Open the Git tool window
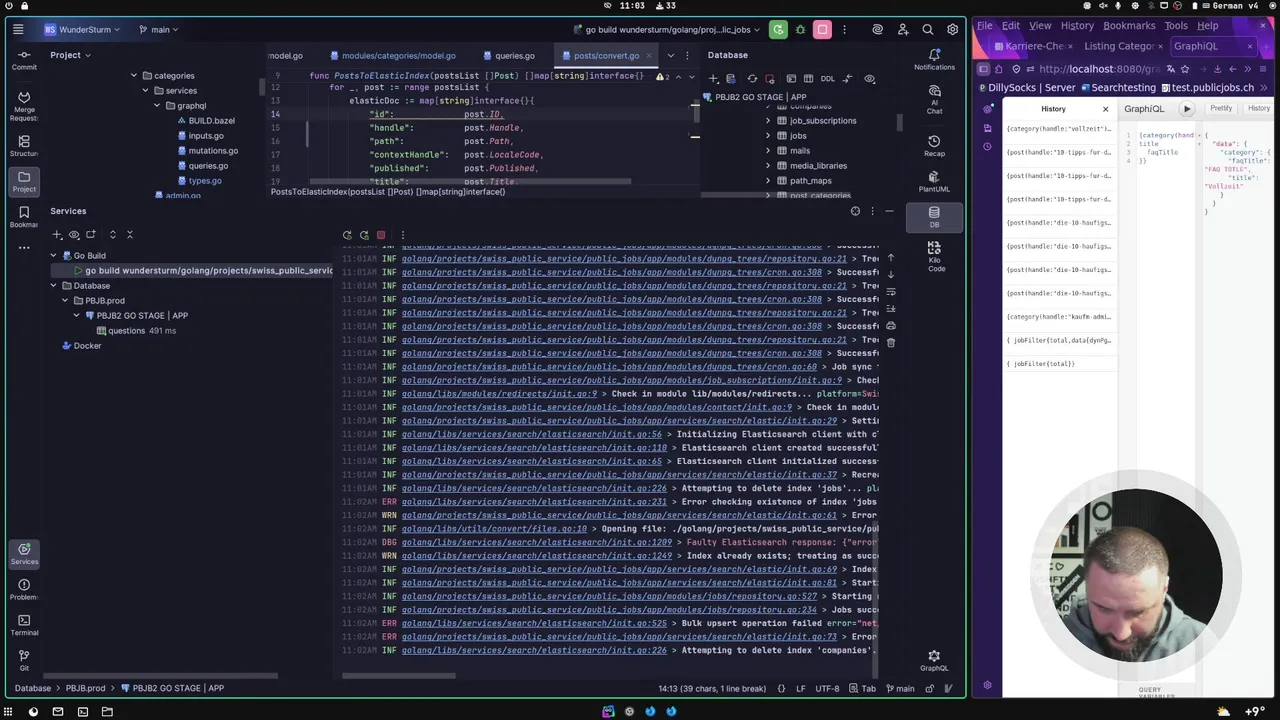 tap(24, 660)
